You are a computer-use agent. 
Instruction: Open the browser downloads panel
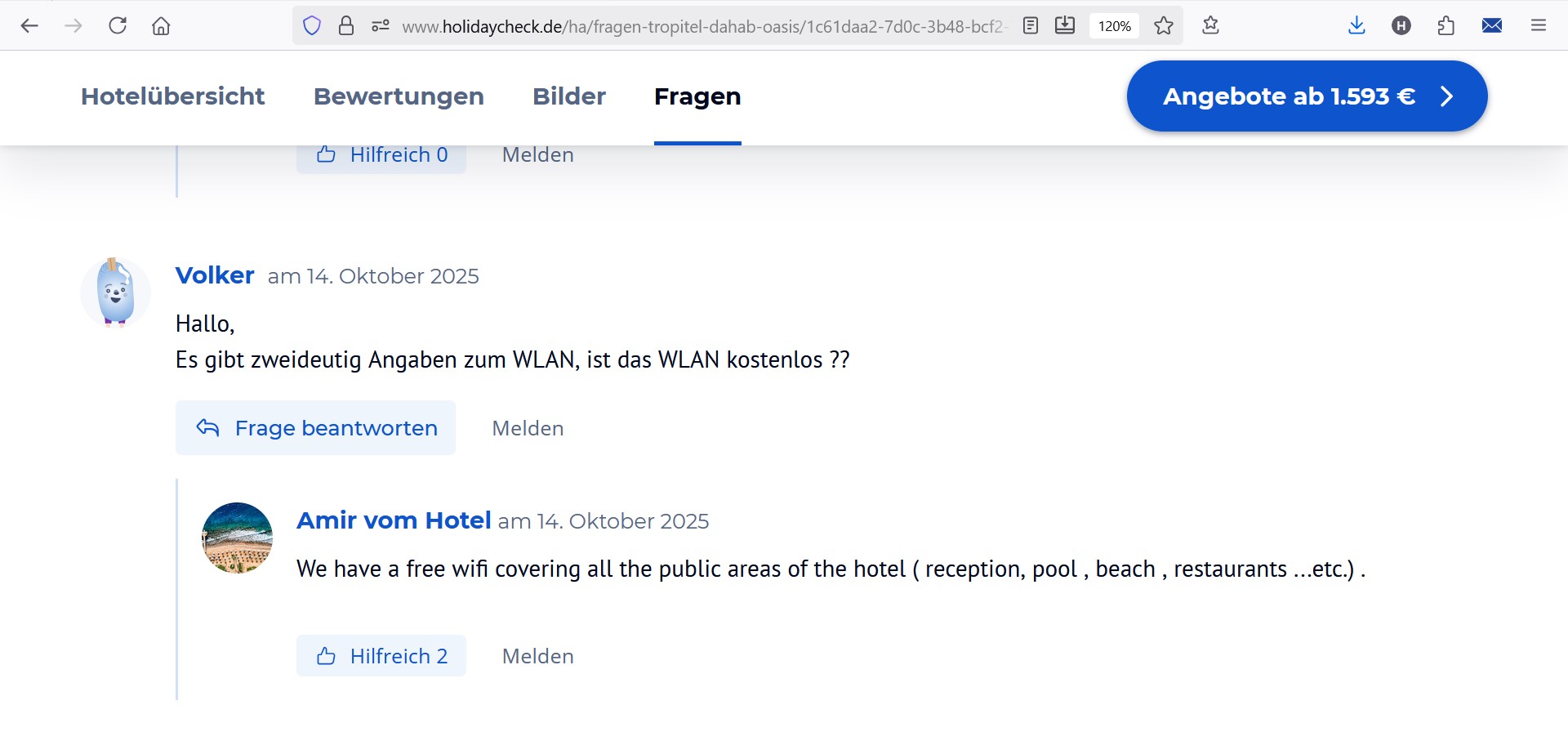[1356, 26]
